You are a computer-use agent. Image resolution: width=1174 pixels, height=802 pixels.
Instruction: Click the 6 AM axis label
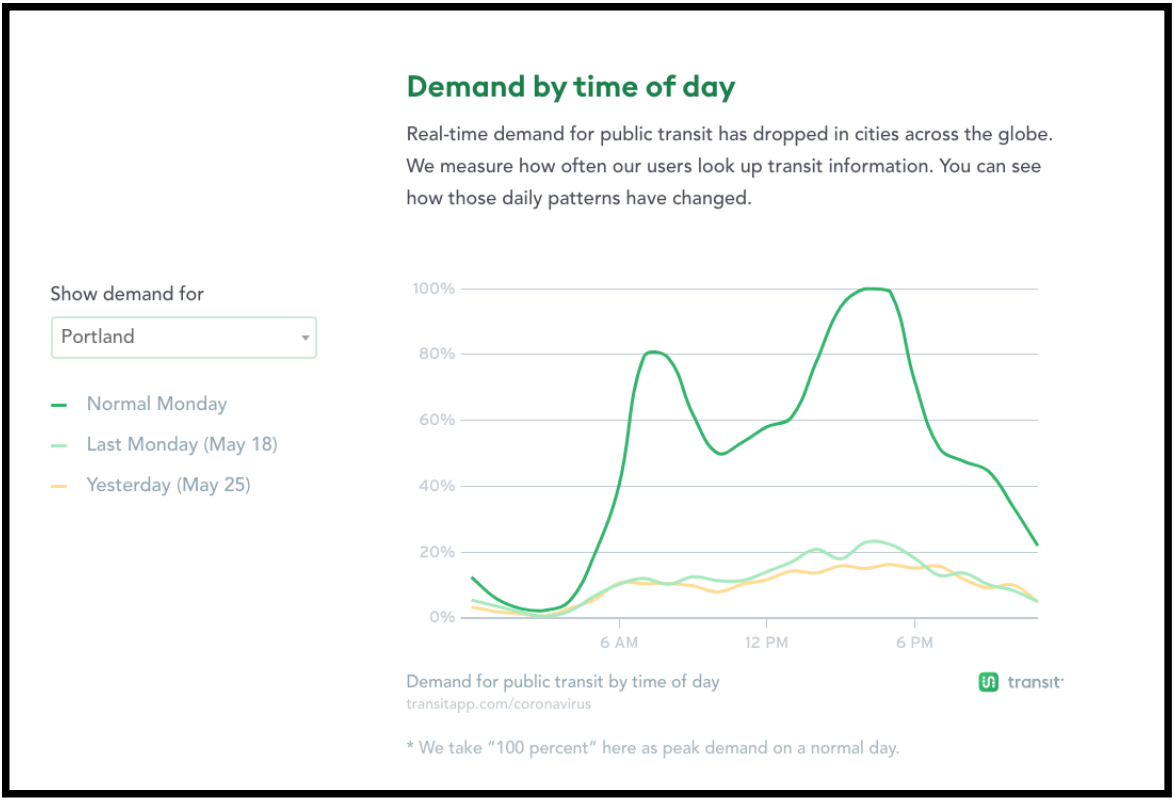pyautogui.click(x=619, y=642)
